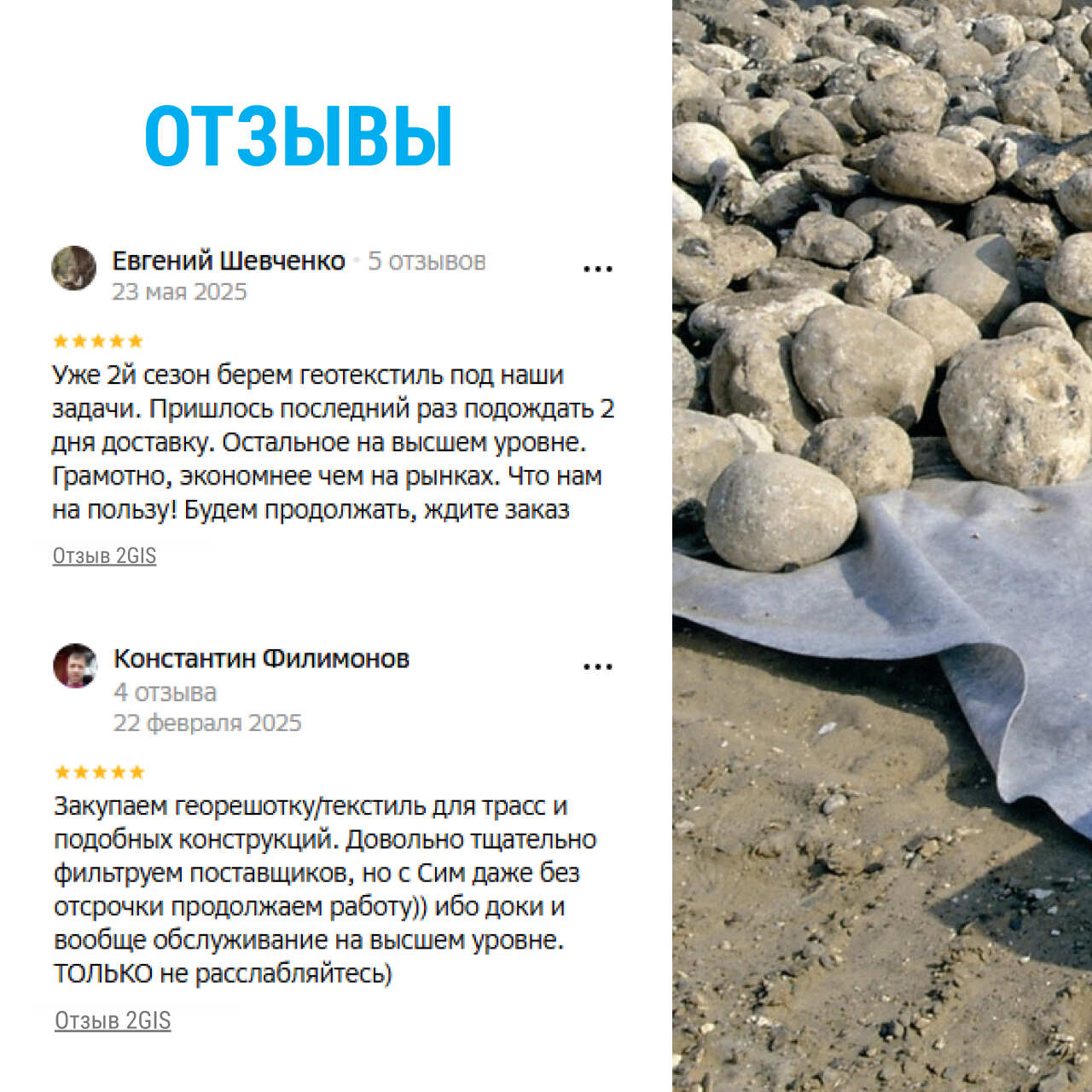Viewport: 1092px width, 1092px height.
Task: Click the five-star rating on Константин's review
Action: 99,772
